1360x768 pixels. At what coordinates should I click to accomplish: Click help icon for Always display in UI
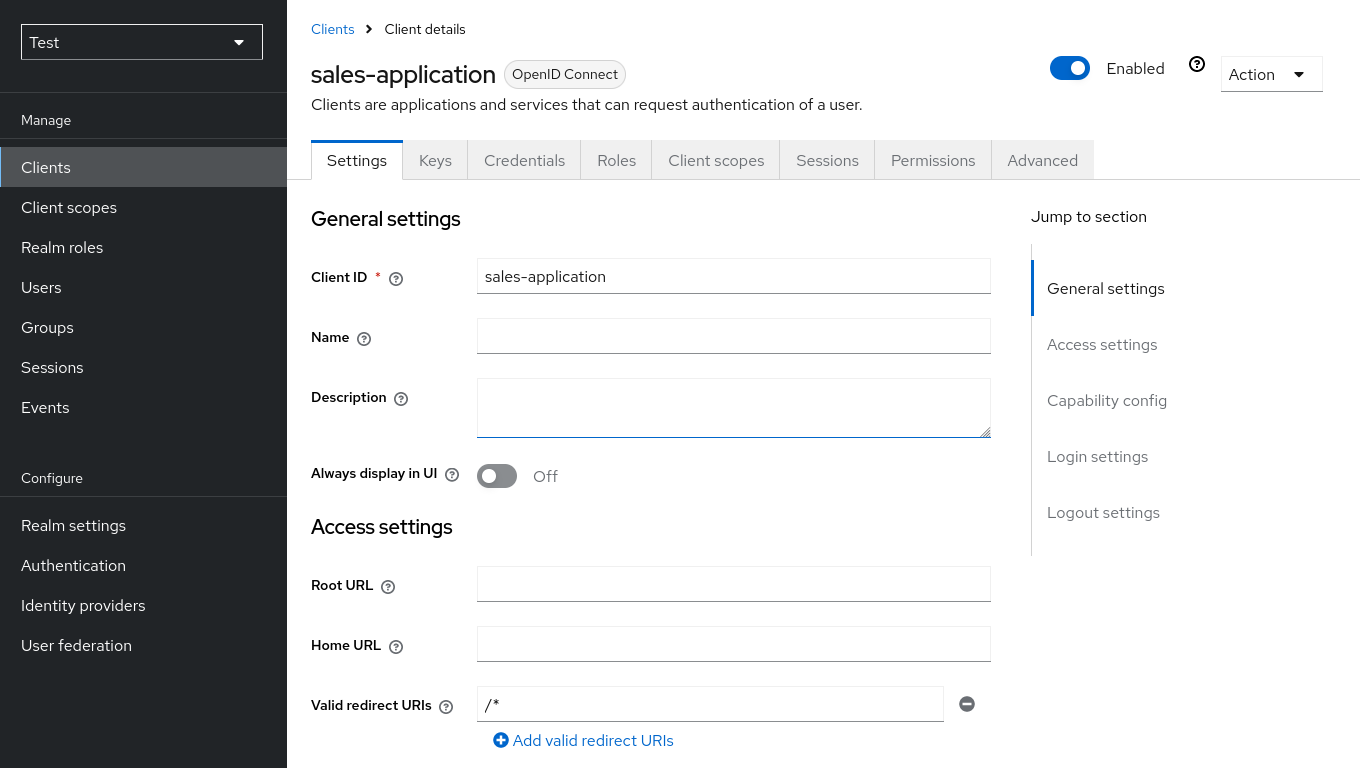click(452, 475)
